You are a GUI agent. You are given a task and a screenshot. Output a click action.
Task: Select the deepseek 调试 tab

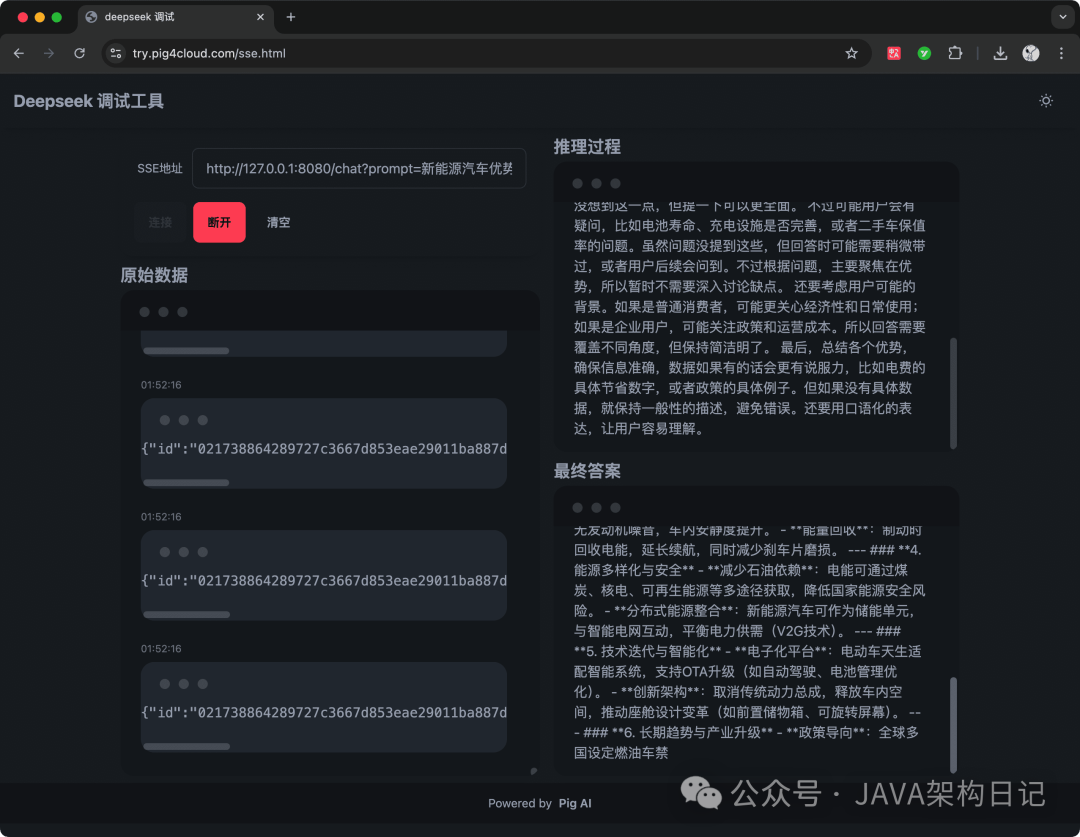(x=176, y=17)
